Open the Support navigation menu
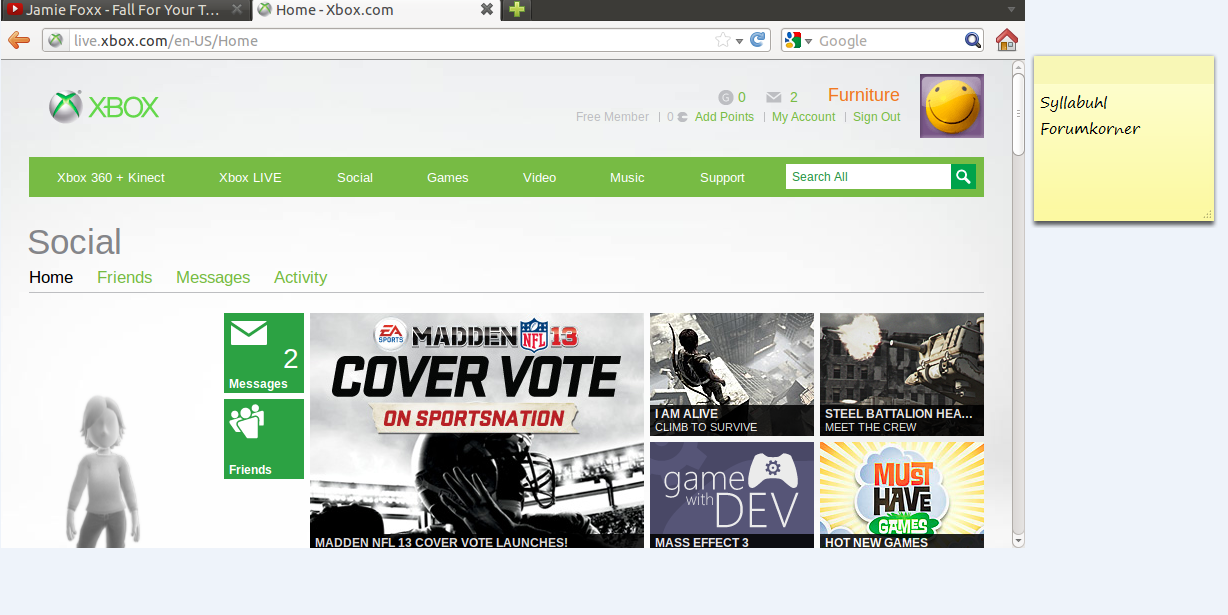The height and width of the screenshot is (615, 1228). pos(722,177)
